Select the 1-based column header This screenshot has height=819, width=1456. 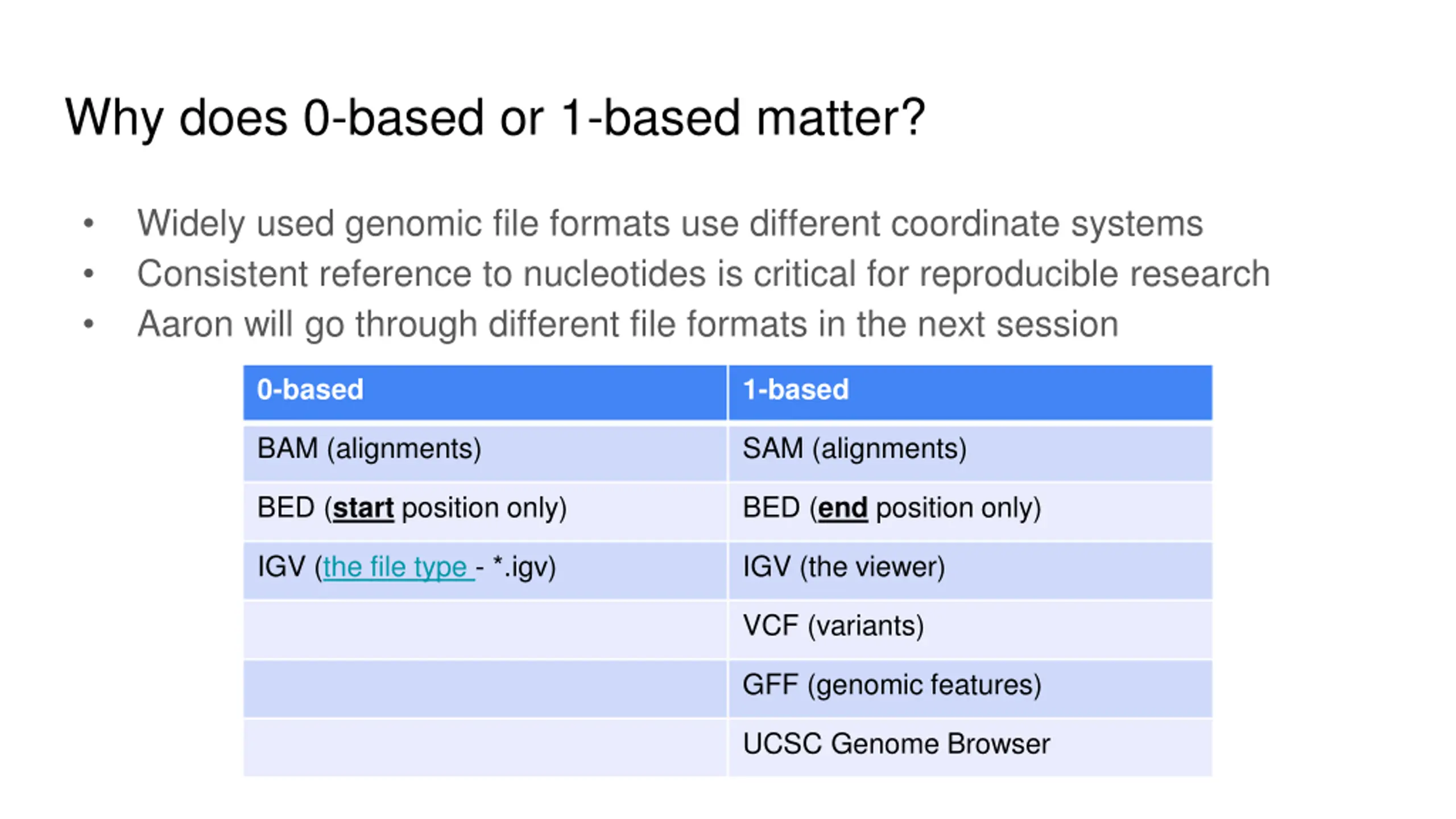[970, 392]
